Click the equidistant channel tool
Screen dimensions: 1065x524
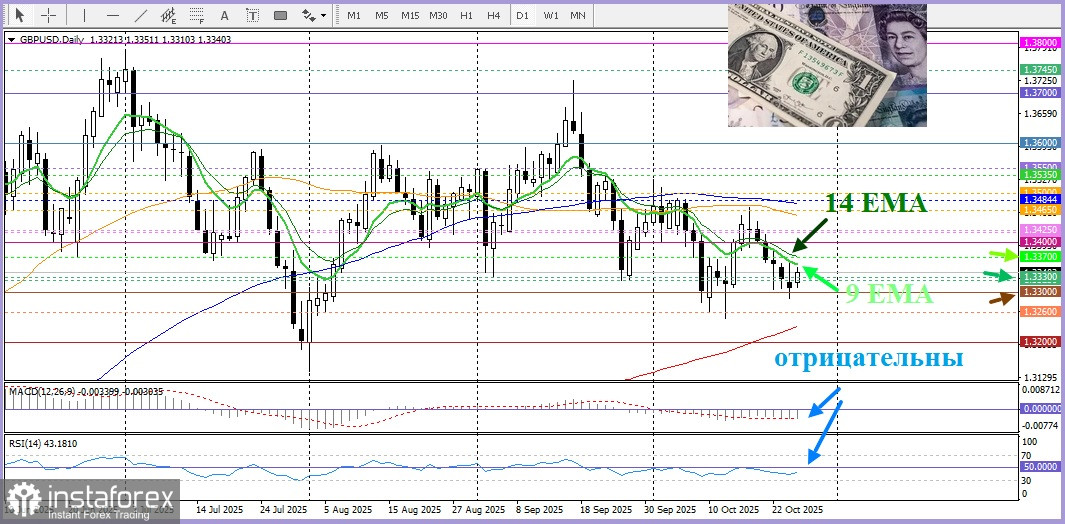169,15
